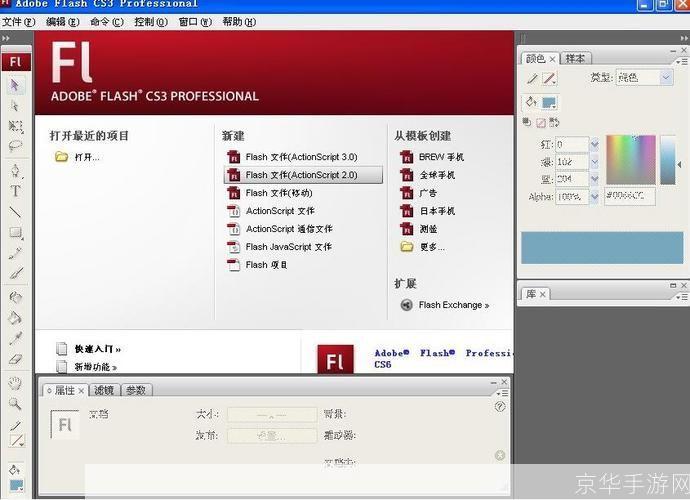The image size is (690, 500).
Task: Select the Eyedropper tool
Action: pyautogui.click(x=15, y=338)
